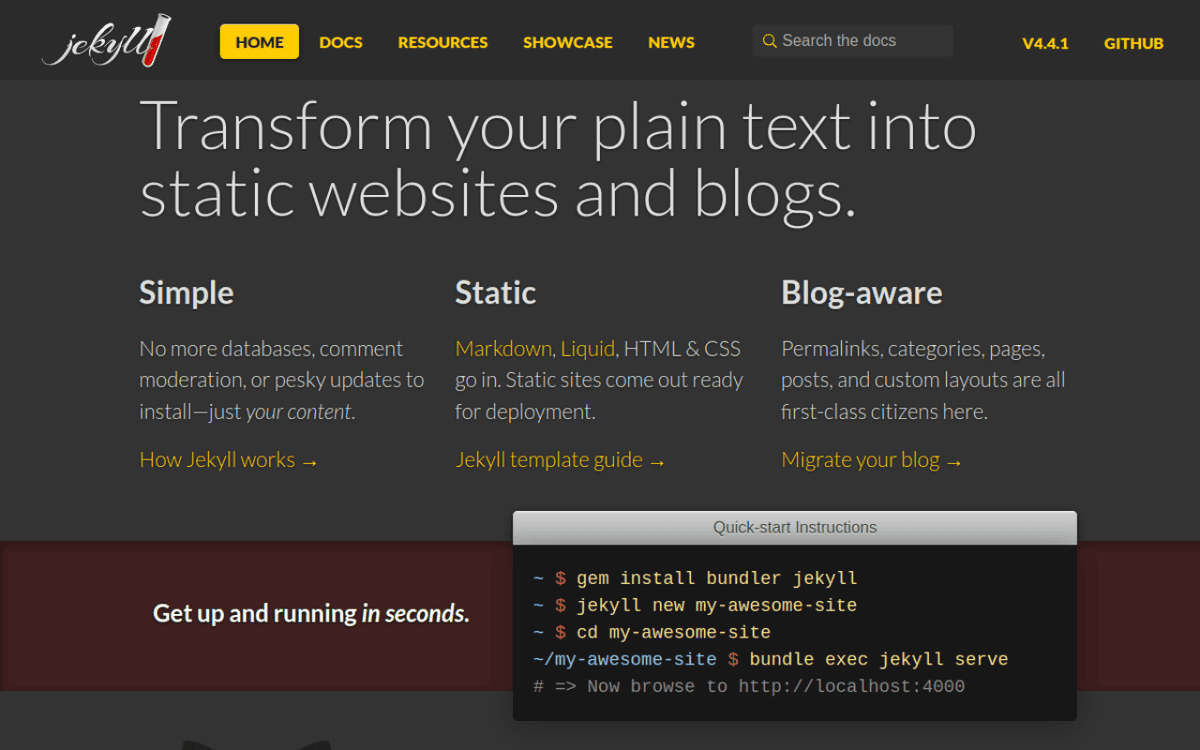Click the arrow after Migrate your blog

pos(956,461)
